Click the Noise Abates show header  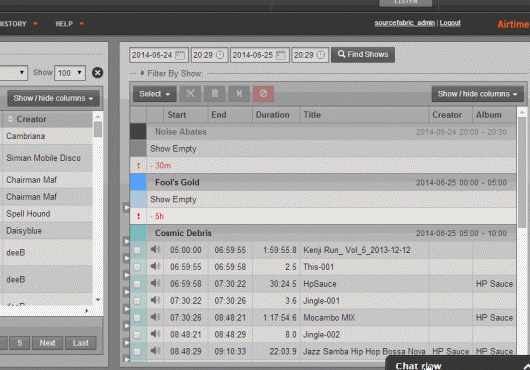click(x=331, y=132)
